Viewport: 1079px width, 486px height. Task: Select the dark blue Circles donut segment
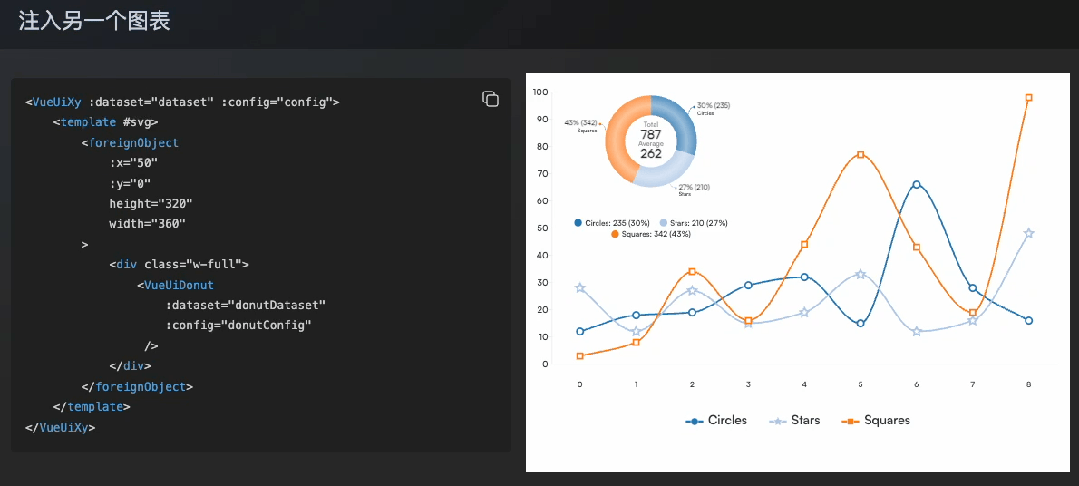[x=682, y=119]
